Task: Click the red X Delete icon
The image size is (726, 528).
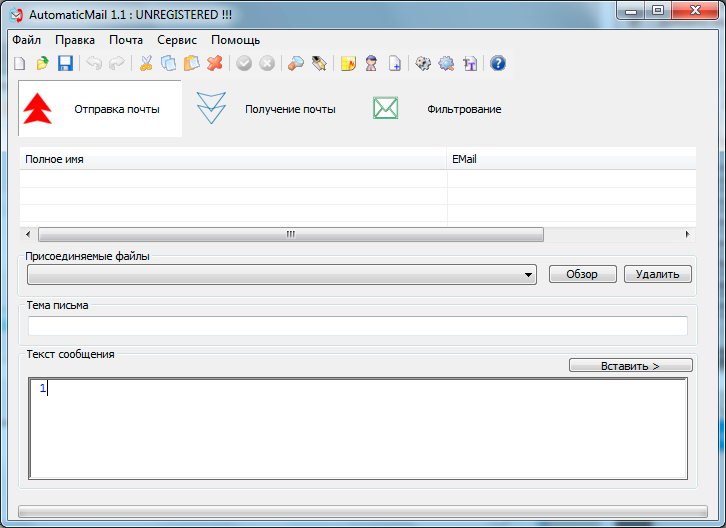Action: click(x=214, y=63)
